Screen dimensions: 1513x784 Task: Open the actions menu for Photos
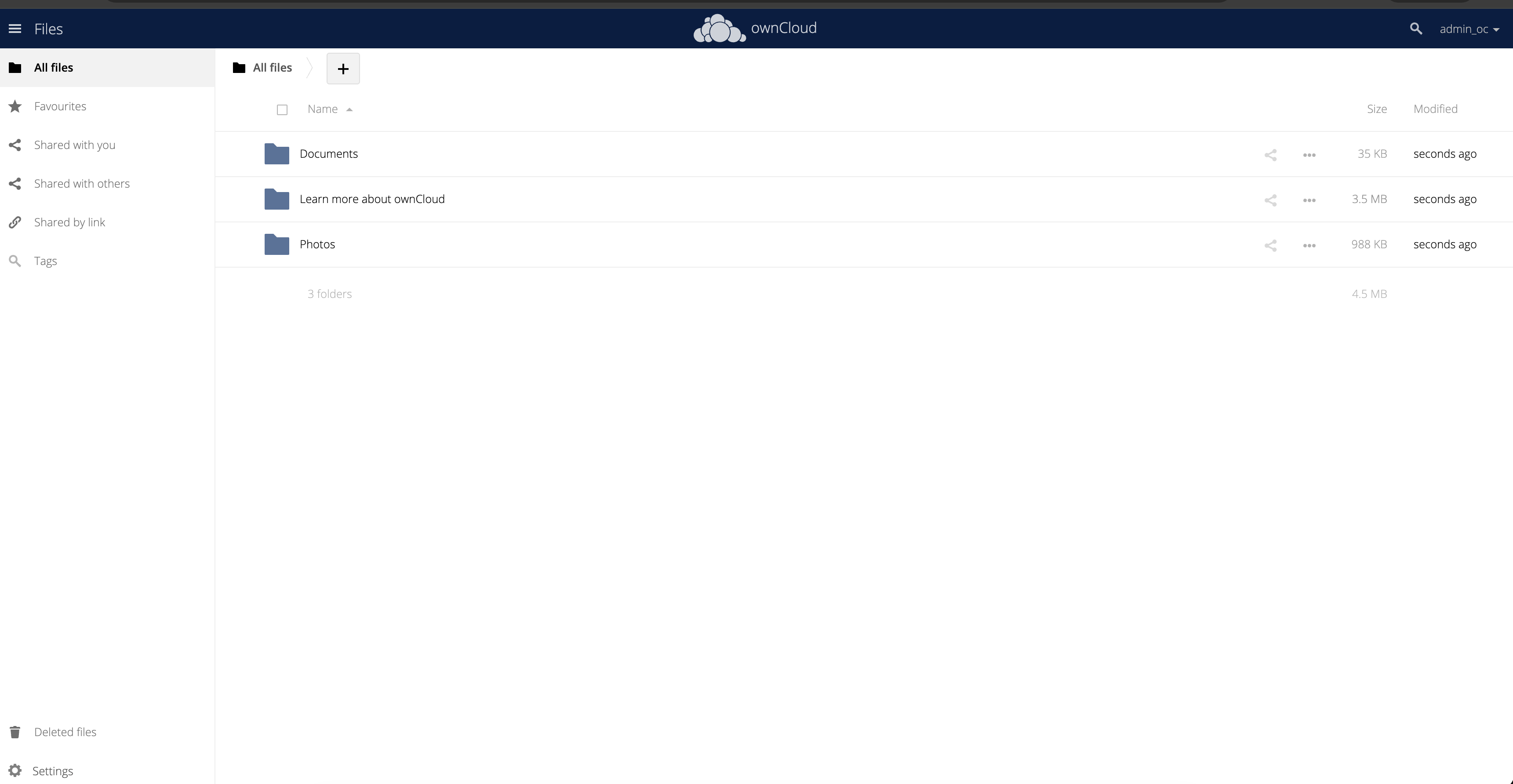[x=1309, y=245]
